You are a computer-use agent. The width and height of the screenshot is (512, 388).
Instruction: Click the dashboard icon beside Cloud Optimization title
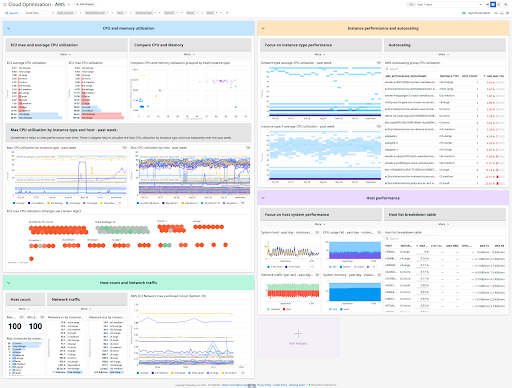5,4
